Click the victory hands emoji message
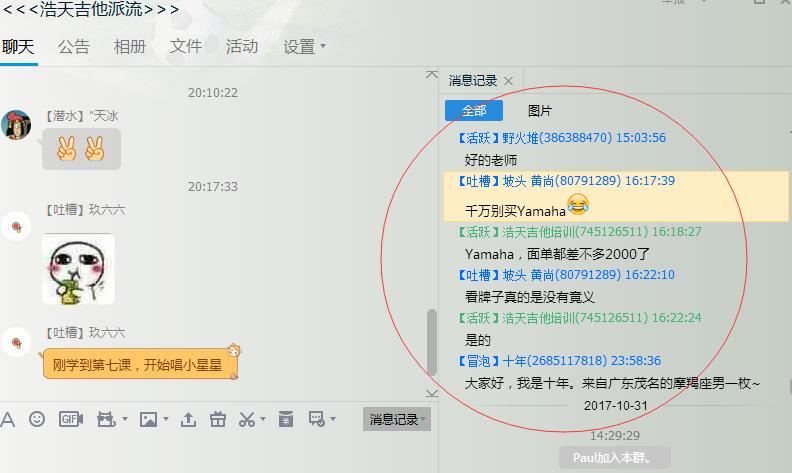The height and width of the screenshot is (473, 792). click(x=81, y=149)
